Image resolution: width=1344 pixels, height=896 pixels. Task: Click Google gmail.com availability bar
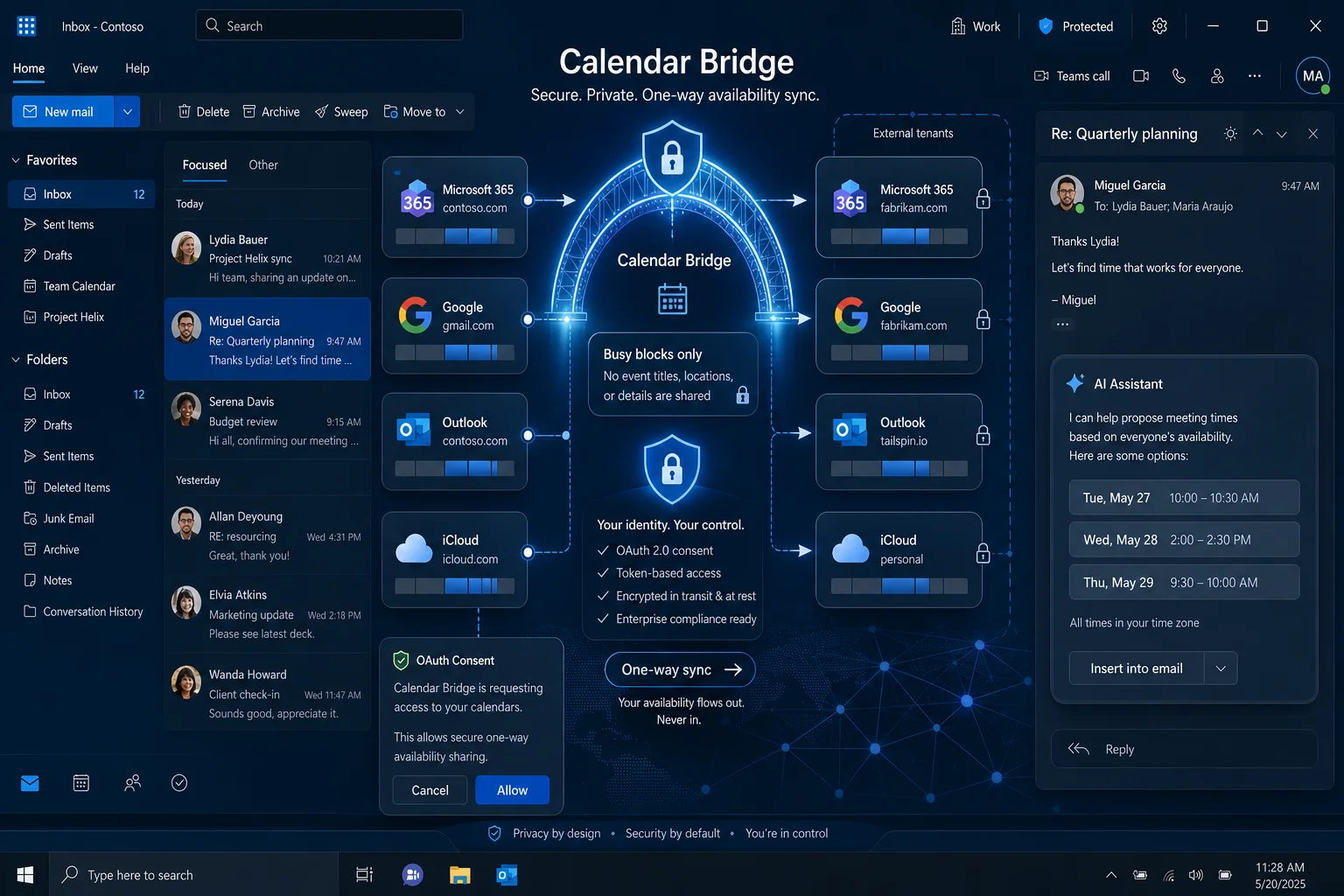click(x=454, y=353)
